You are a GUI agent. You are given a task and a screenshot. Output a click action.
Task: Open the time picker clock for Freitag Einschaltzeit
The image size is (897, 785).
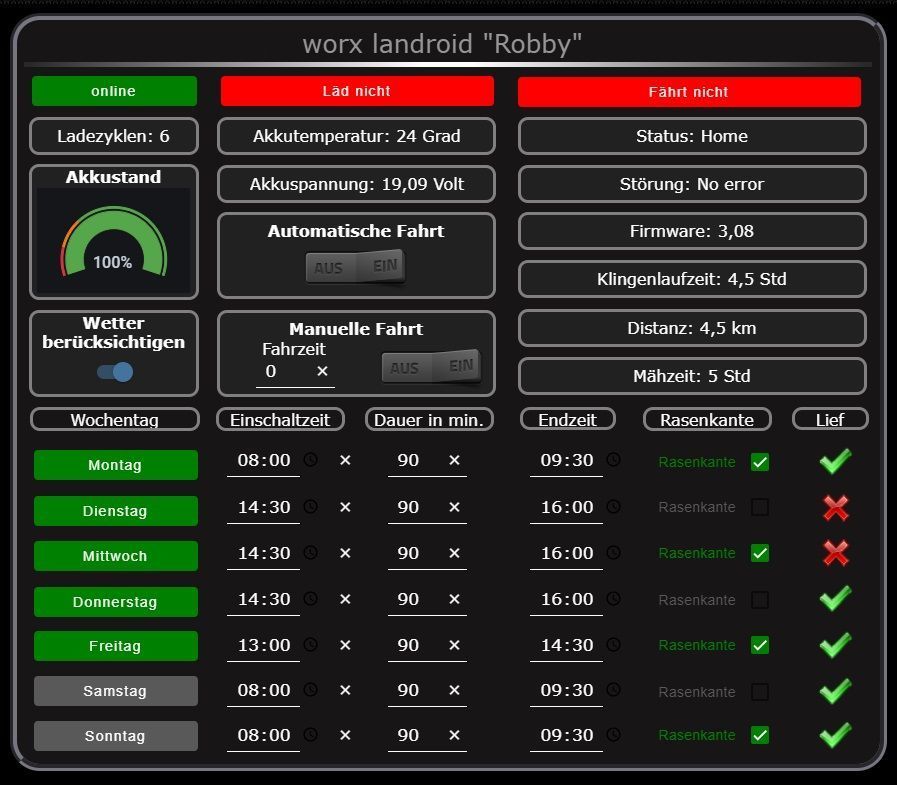tap(310, 644)
